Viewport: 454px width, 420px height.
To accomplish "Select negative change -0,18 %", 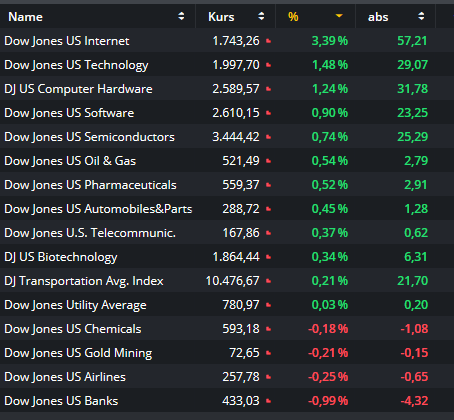I will pos(328,329).
